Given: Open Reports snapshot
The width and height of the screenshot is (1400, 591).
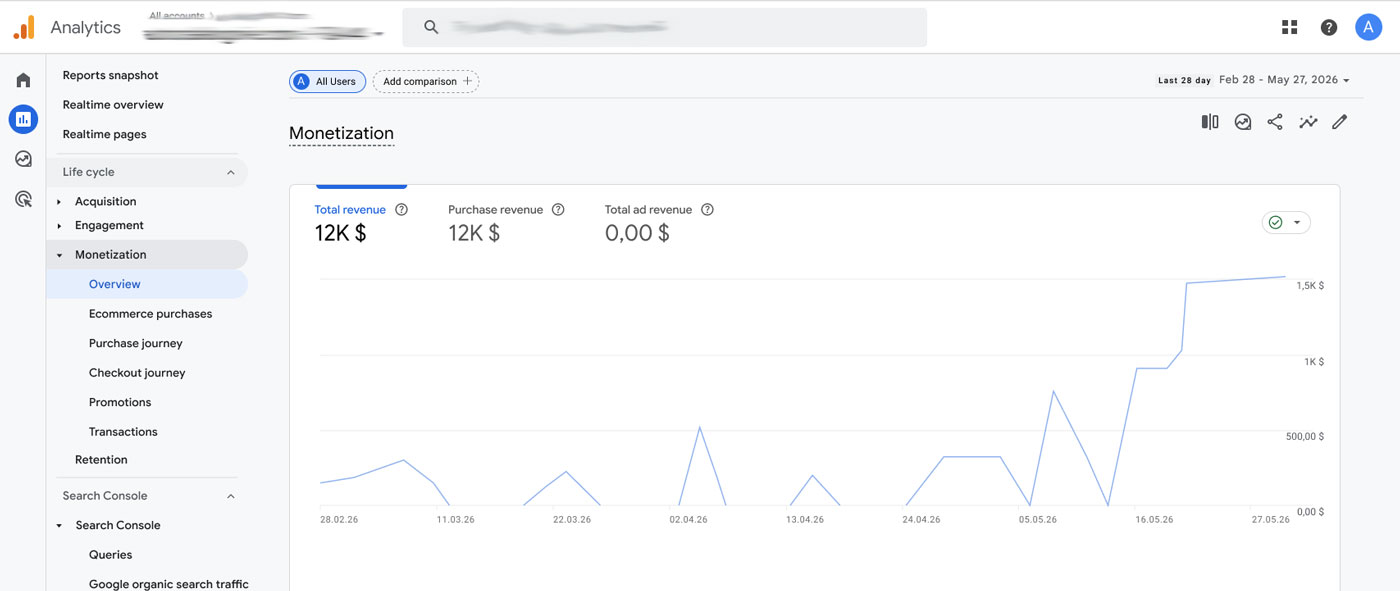Looking at the screenshot, I should [x=110, y=75].
